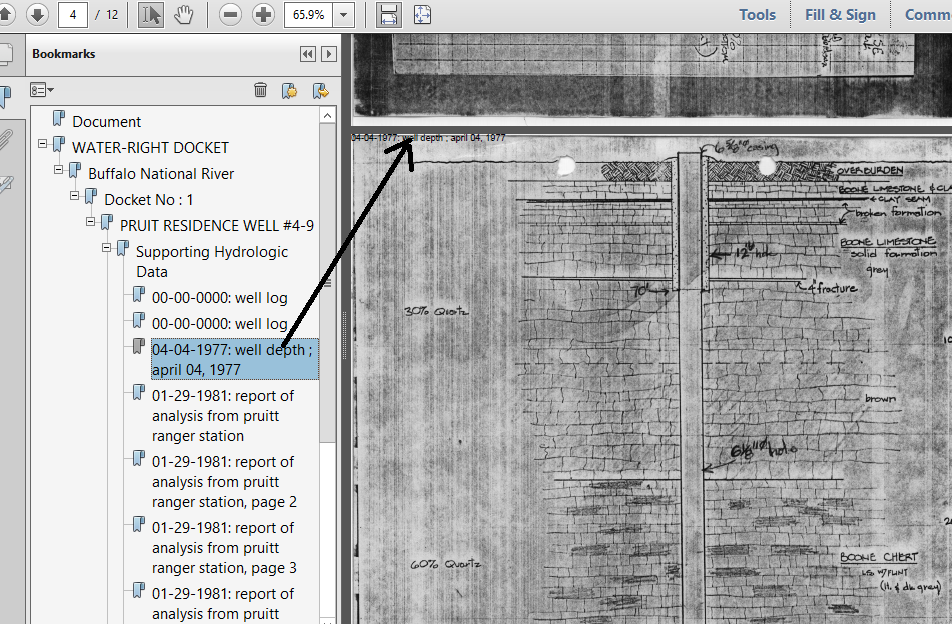Go to the next page arrow
Image resolution: width=952 pixels, height=624 pixels.
tap(37, 14)
